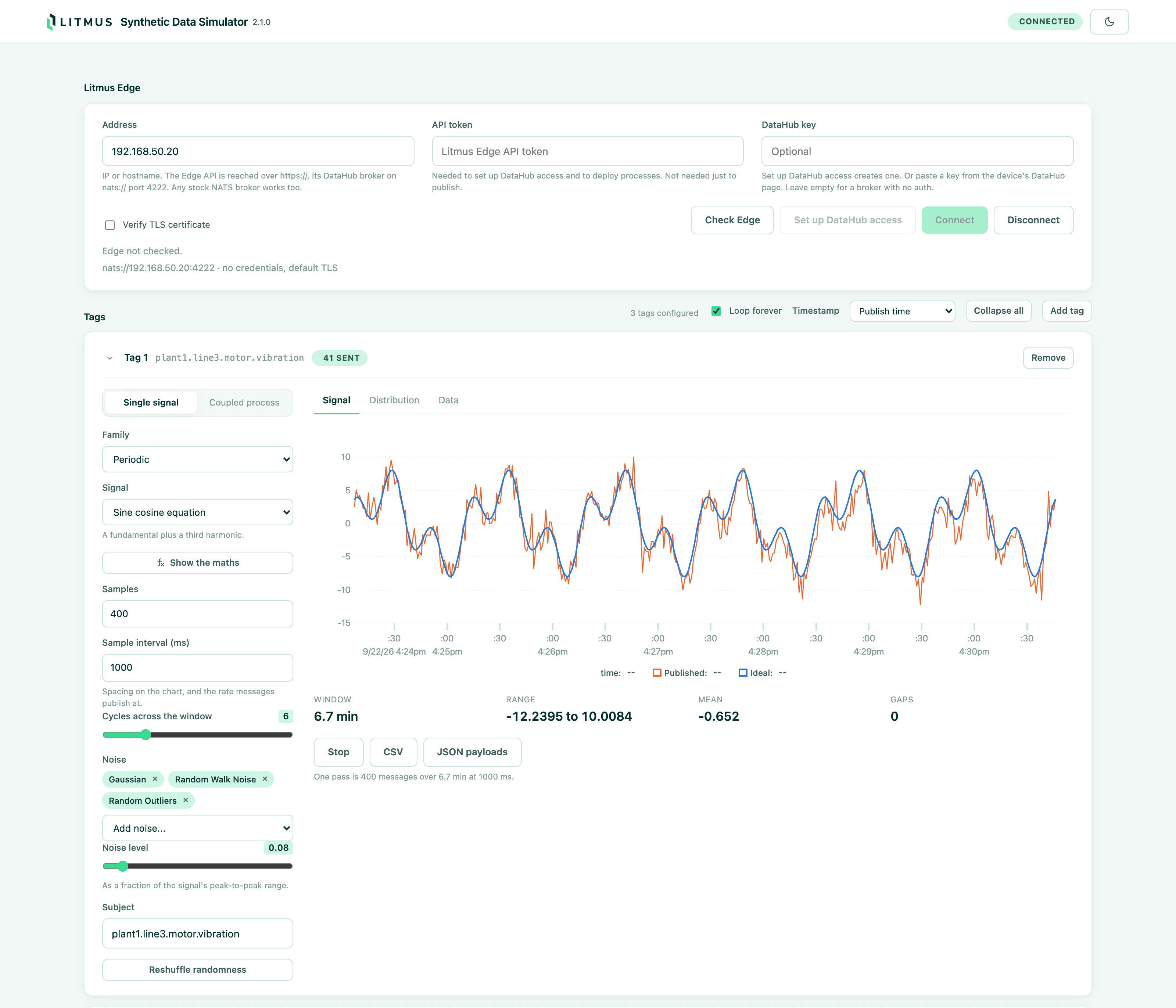Image resolution: width=1176 pixels, height=1008 pixels.
Task: Open the Signal Sine cosine equation dropdown
Action: pos(197,512)
